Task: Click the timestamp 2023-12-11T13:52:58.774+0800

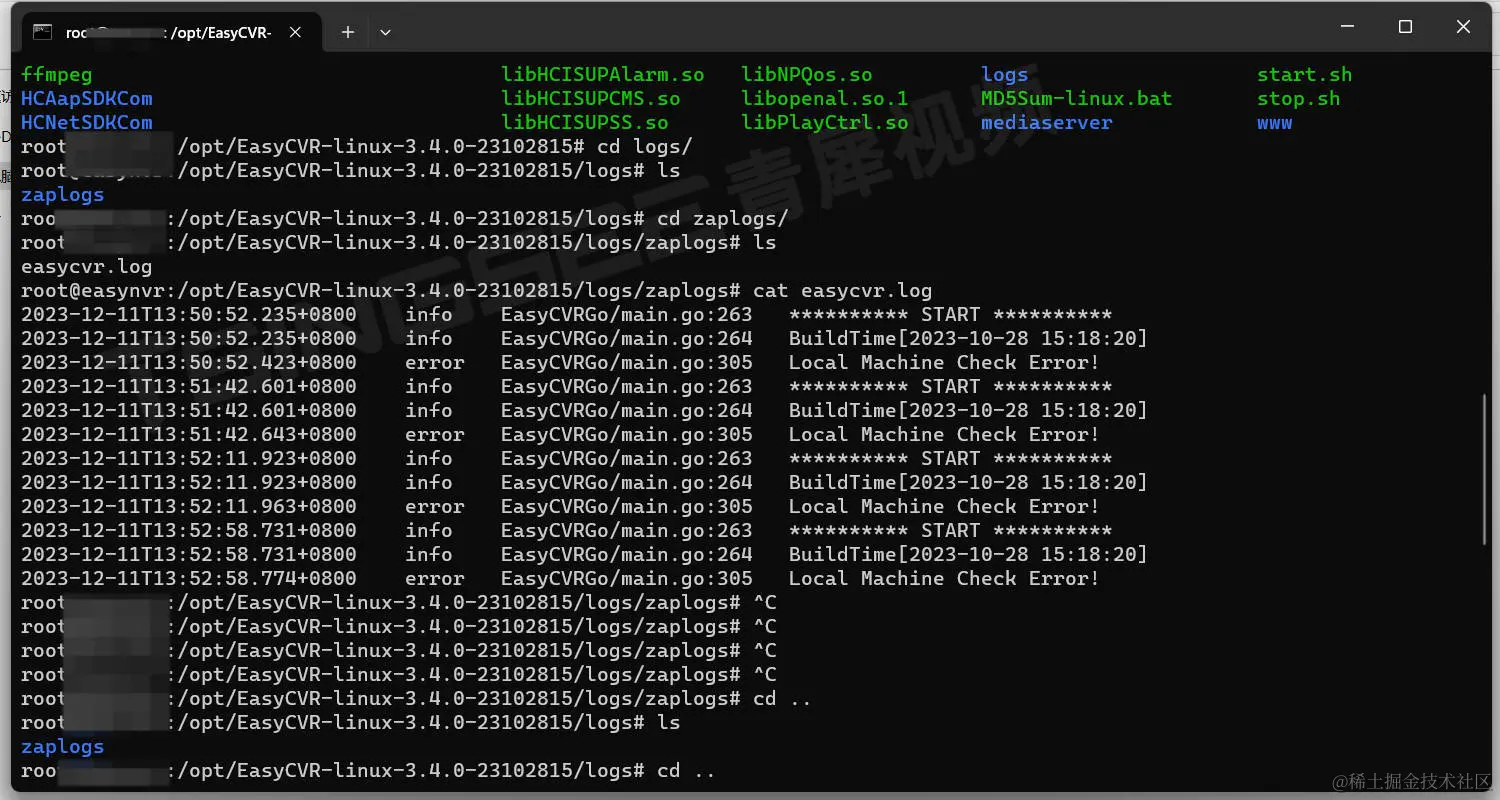Action: [189, 579]
